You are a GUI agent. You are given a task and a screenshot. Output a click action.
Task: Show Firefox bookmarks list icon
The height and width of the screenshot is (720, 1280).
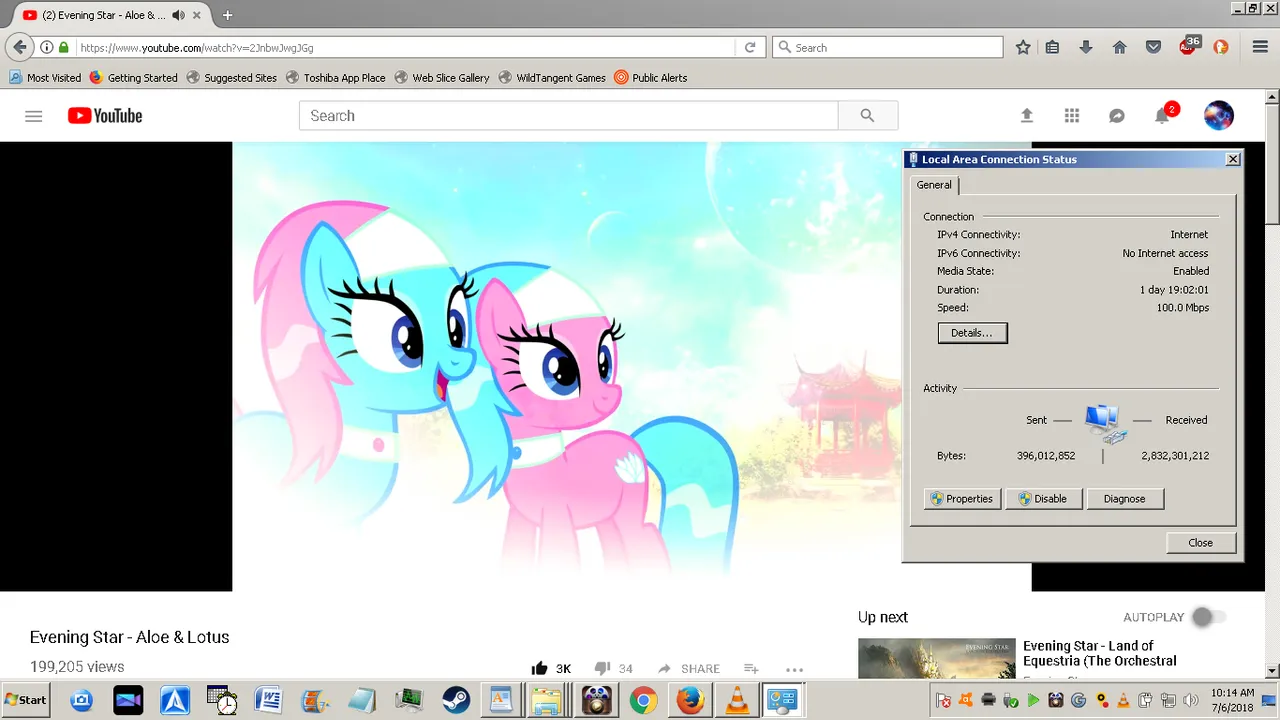(x=1052, y=47)
